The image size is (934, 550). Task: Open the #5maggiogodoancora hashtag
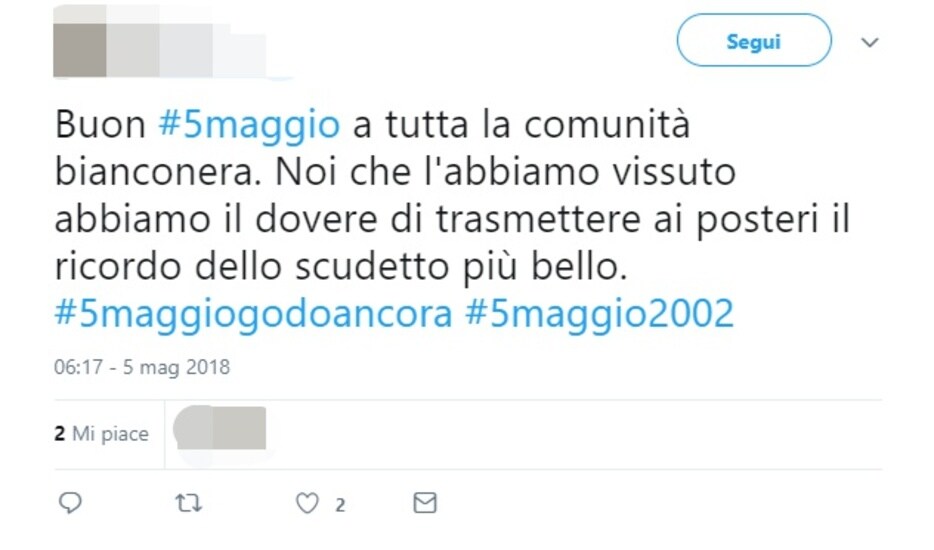[x=253, y=314]
